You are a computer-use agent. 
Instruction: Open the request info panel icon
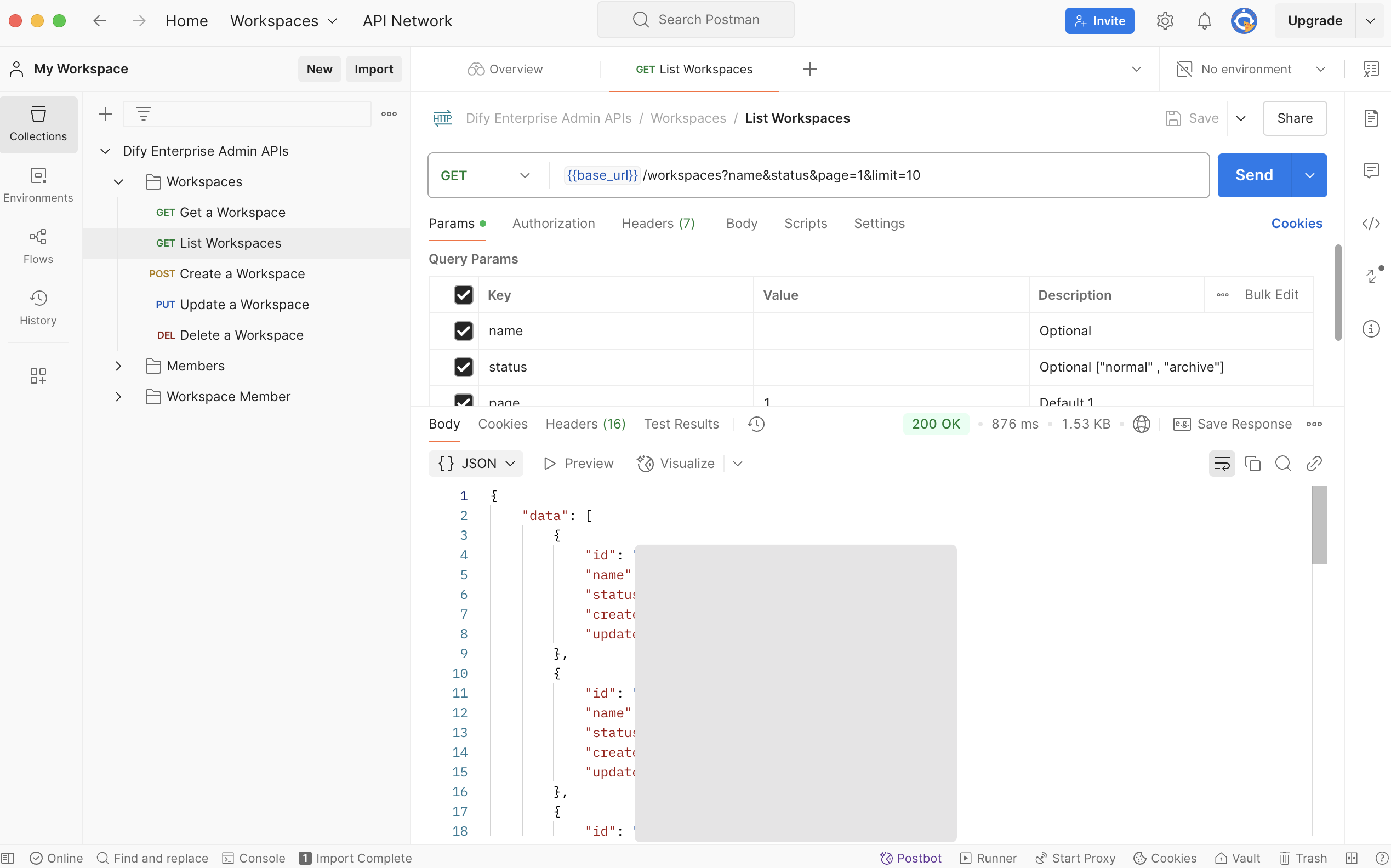1371,329
